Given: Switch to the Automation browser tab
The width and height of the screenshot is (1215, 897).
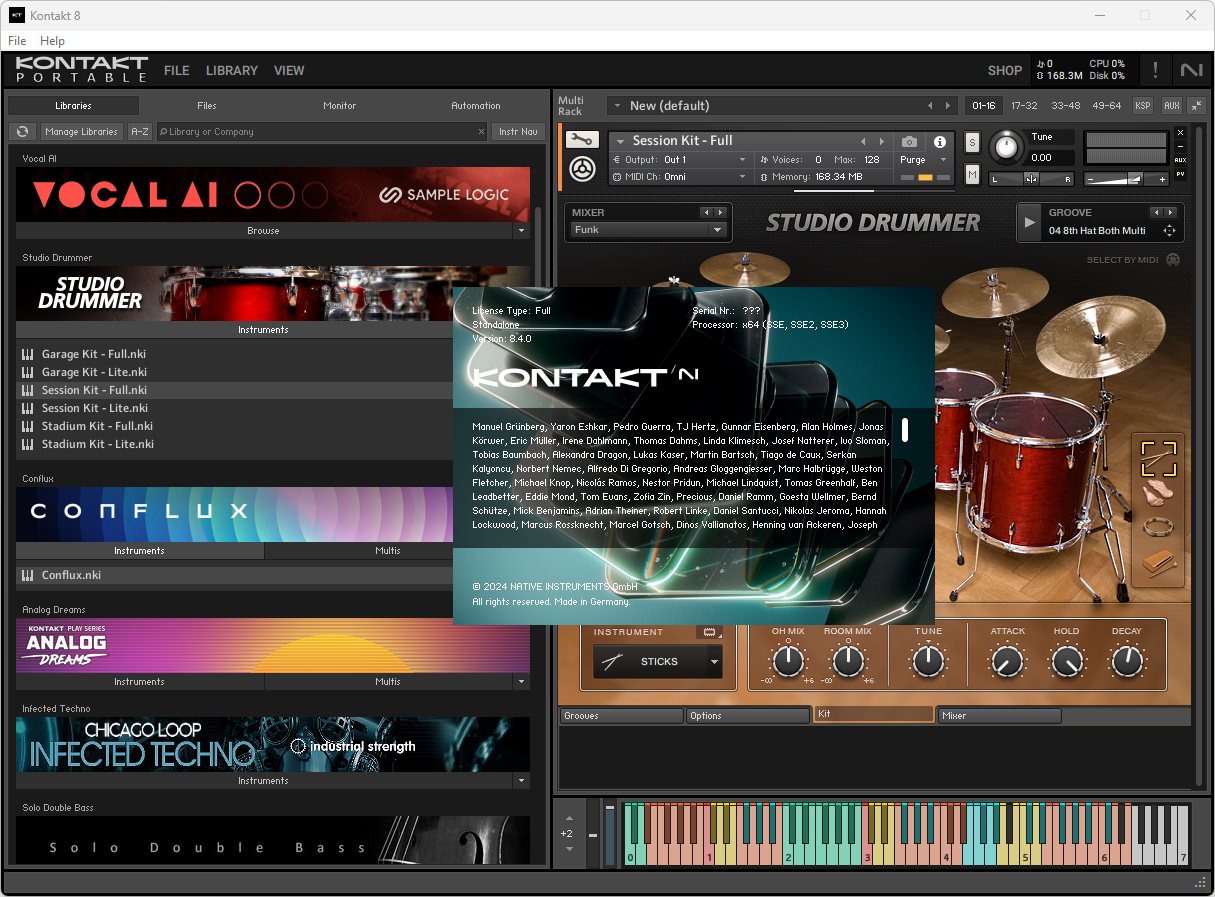Looking at the screenshot, I should point(476,105).
